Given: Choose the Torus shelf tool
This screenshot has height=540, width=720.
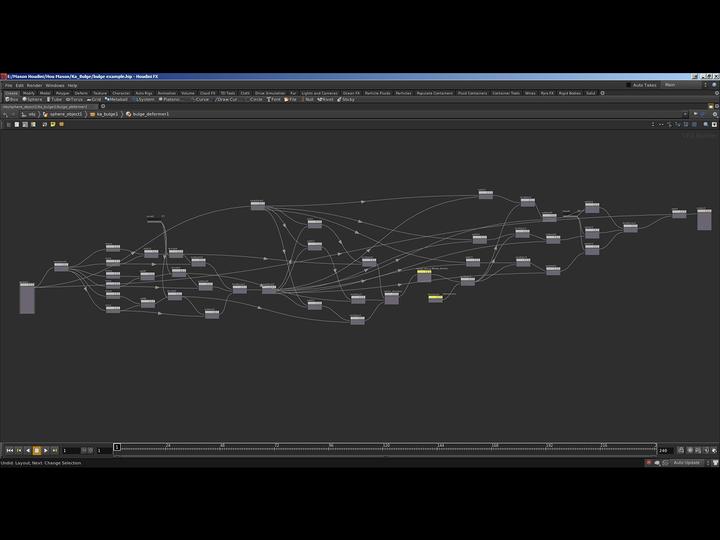Looking at the screenshot, I should [x=77, y=99].
